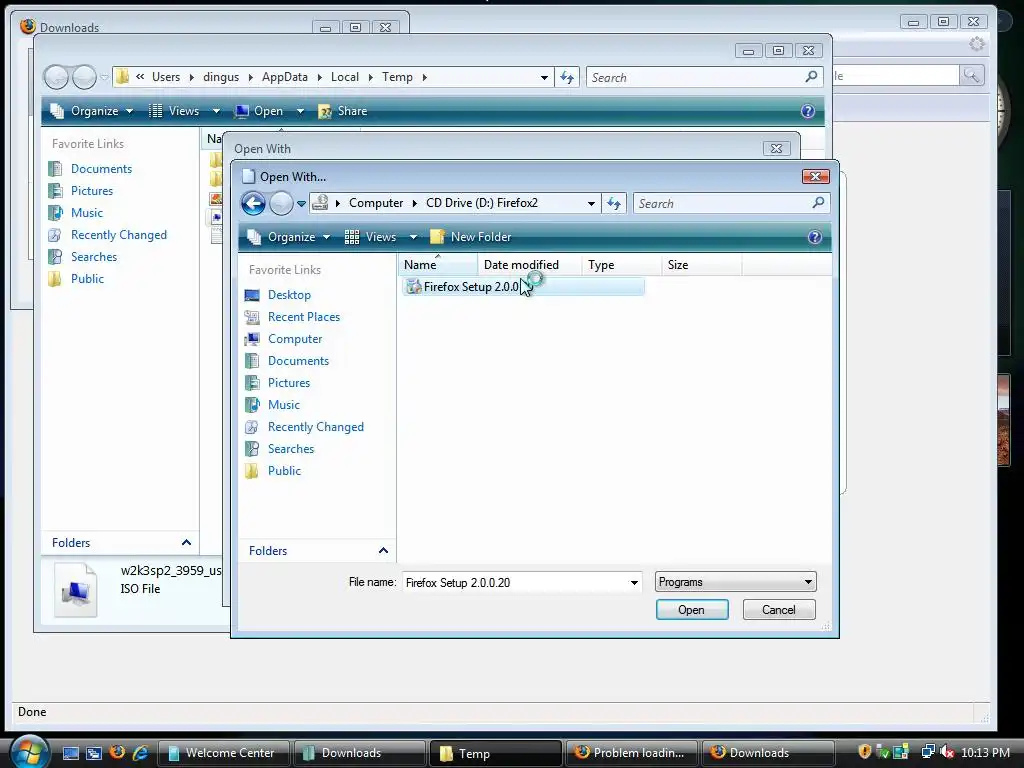Switch to Problem loading taskbar button
This screenshot has height=768, width=1024.
click(x=630, y=753)
